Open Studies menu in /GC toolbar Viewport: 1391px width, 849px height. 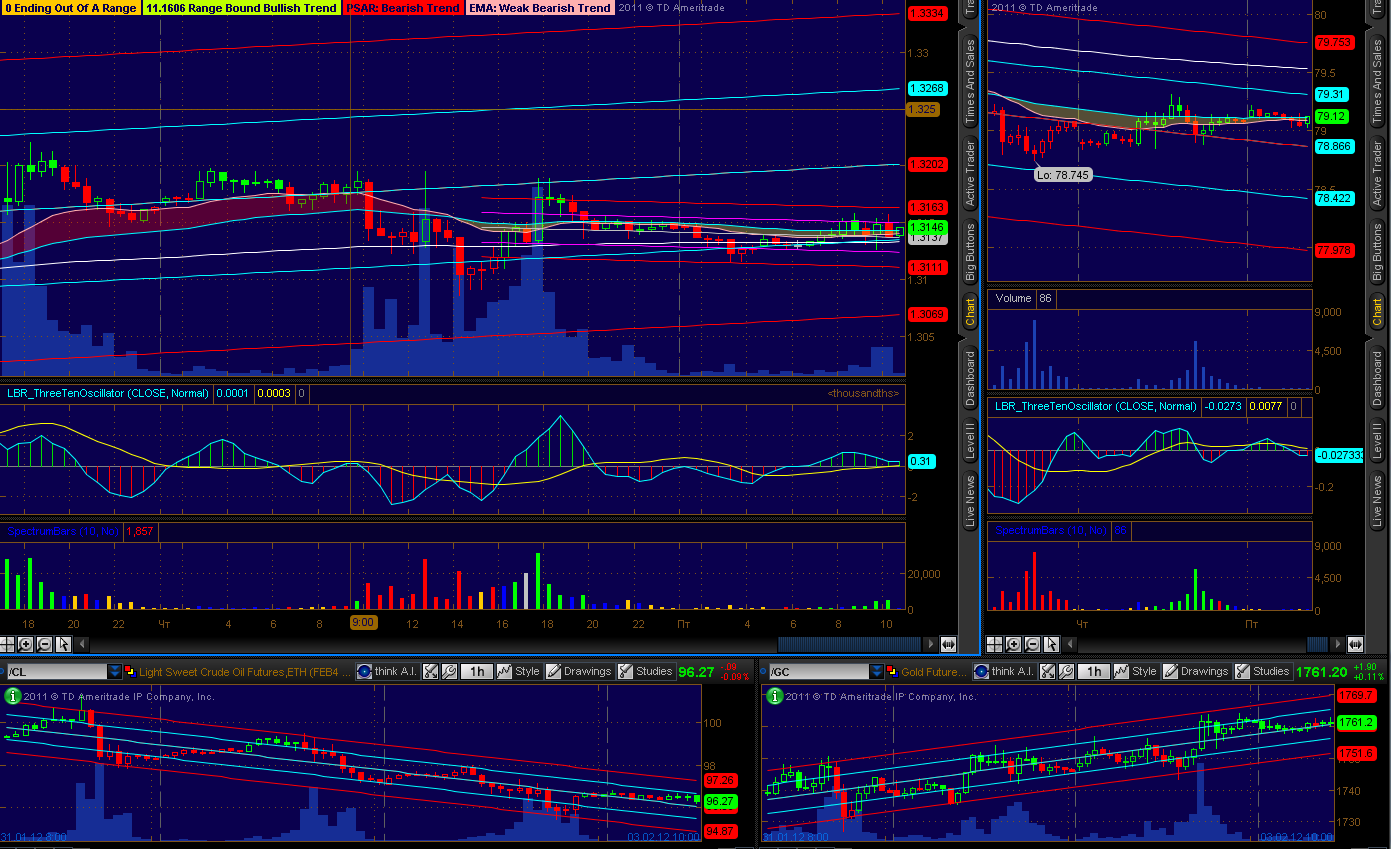(1262, 671)
